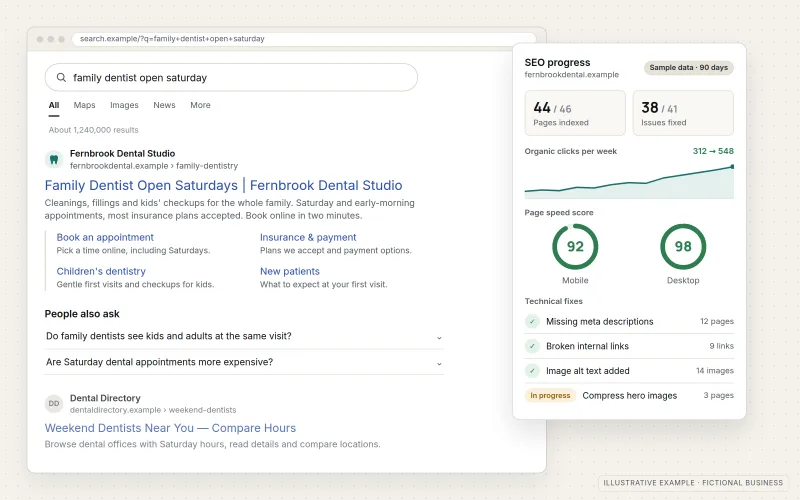Click 'Fernbrook Dental Studio' site name

pos(122,154)
